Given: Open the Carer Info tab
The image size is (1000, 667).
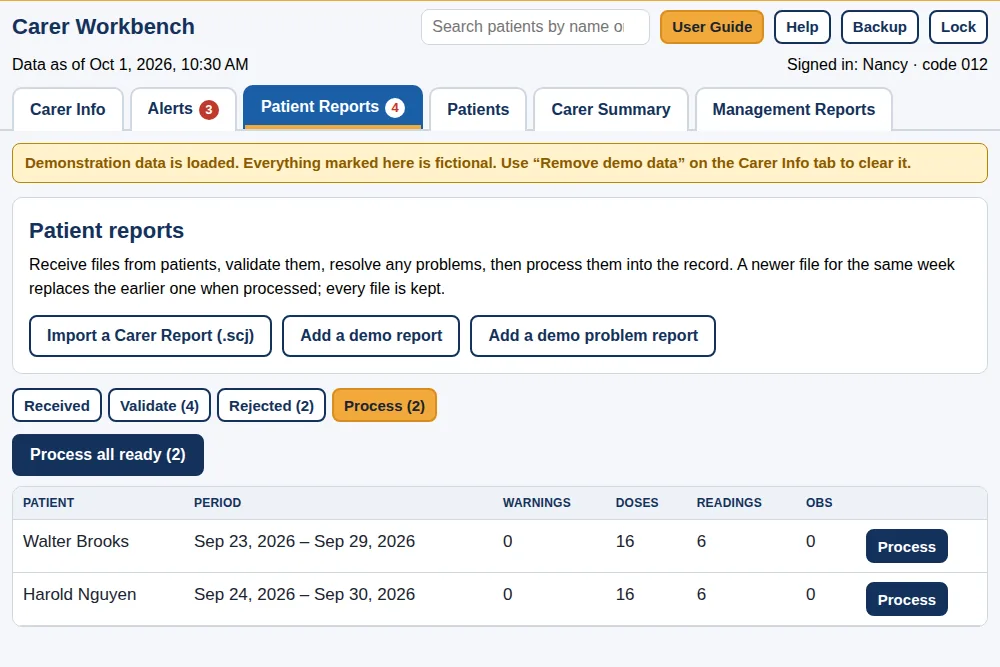Looking at the screenshot, I should [68, 109].
